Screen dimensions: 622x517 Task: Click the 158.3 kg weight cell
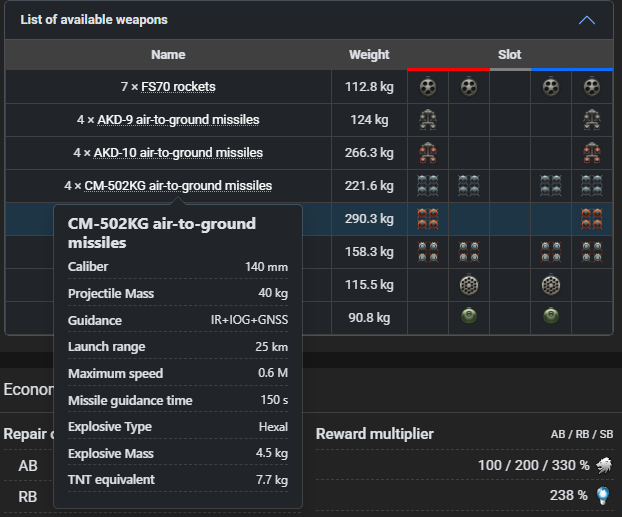369,252
